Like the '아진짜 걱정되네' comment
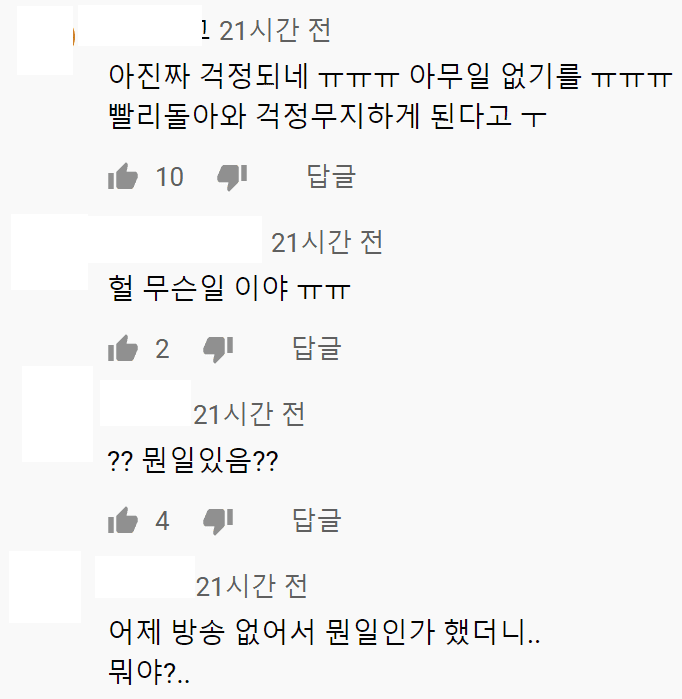The image size is (682, 699). tap(123, 176)
